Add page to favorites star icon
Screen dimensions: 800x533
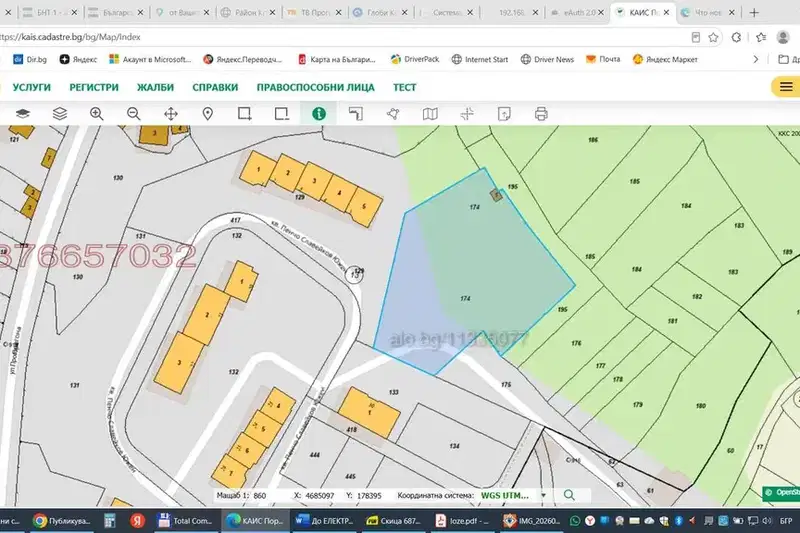pos(713,37)
